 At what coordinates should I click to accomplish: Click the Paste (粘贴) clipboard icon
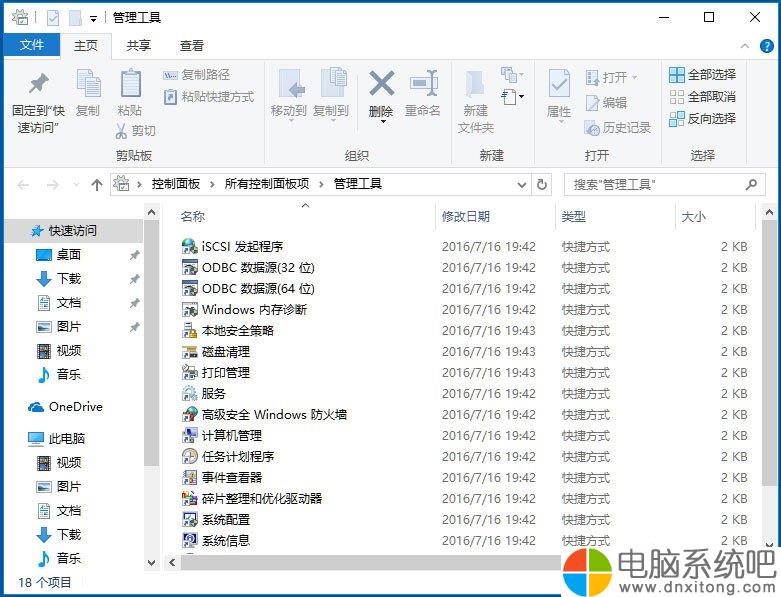tap(130, 84)
